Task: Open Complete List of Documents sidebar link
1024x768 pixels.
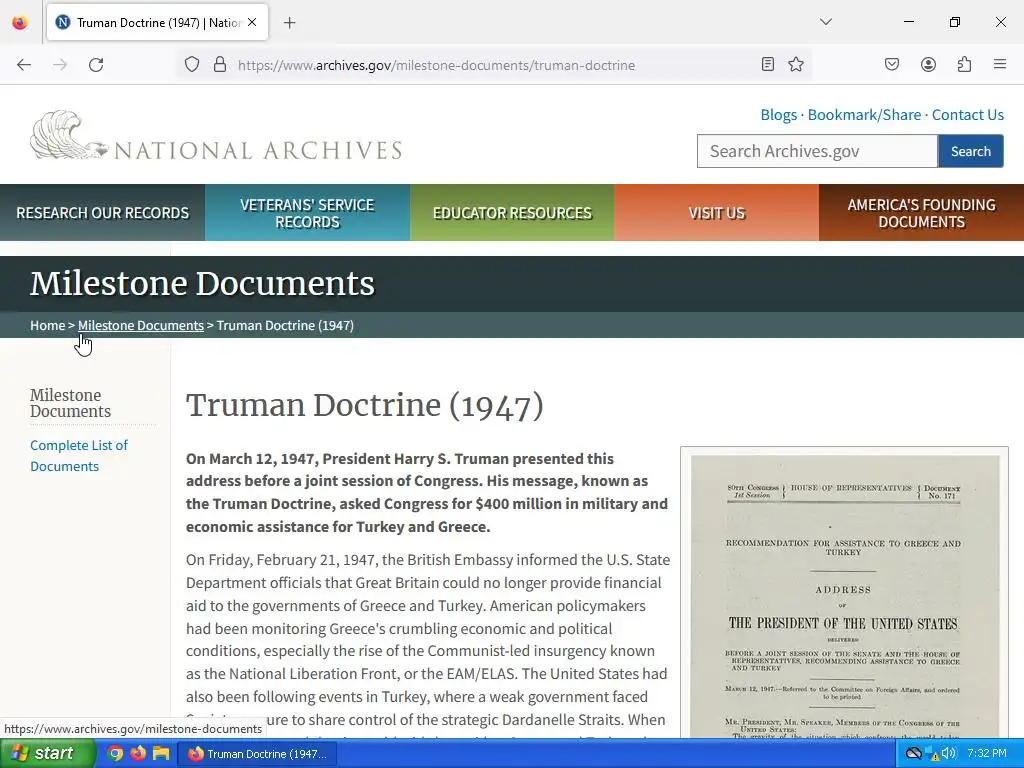Action: pyautogui.click(x=79, y=455)
